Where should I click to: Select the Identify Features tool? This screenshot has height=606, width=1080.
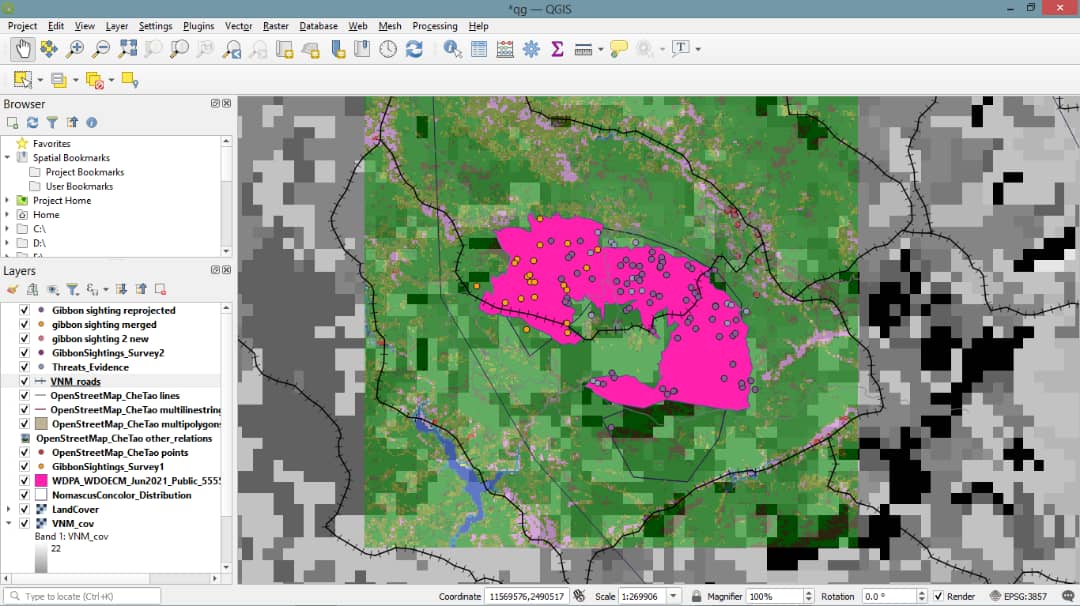tap(453, 49)
